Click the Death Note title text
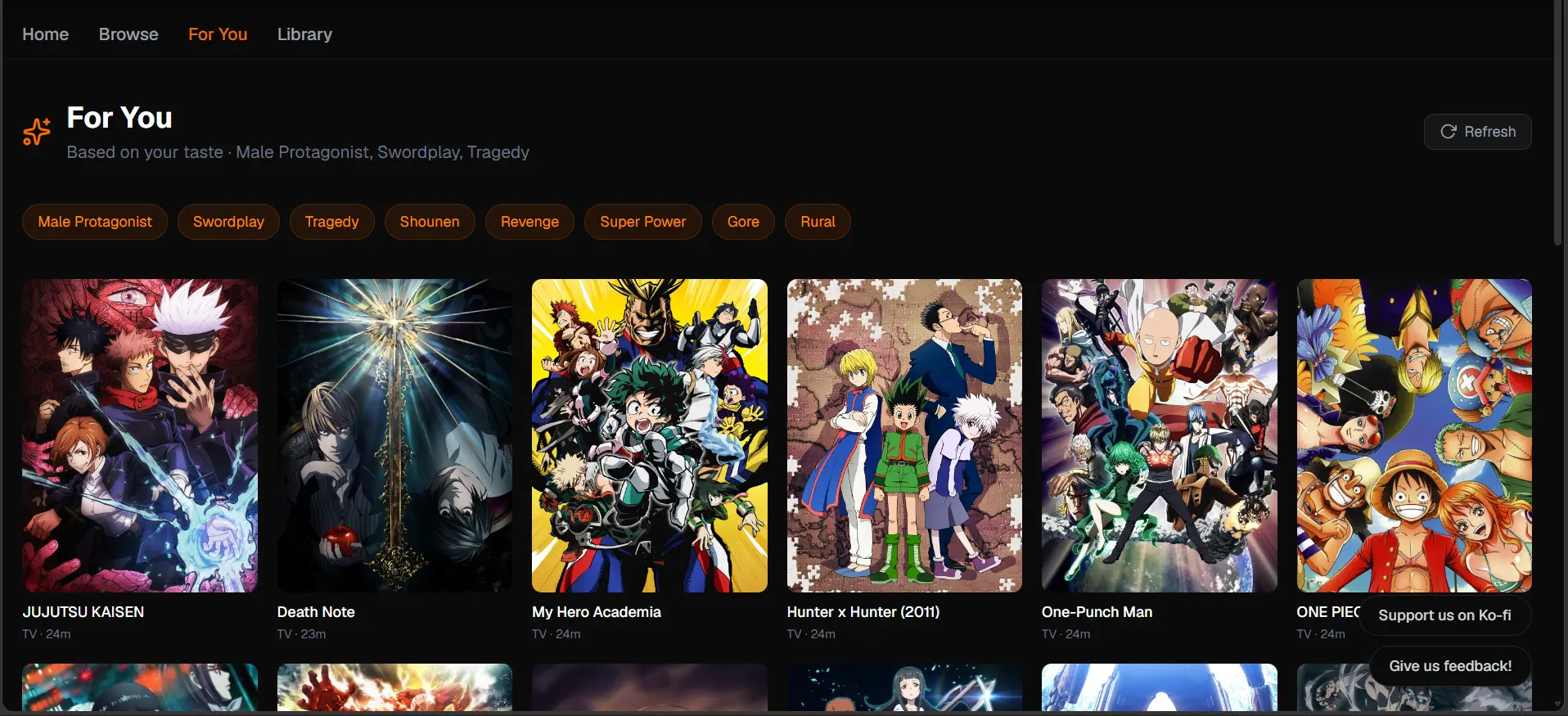The height and width of the screenshot is (716, 1568). pyautogui.click(x=316, y=612)
